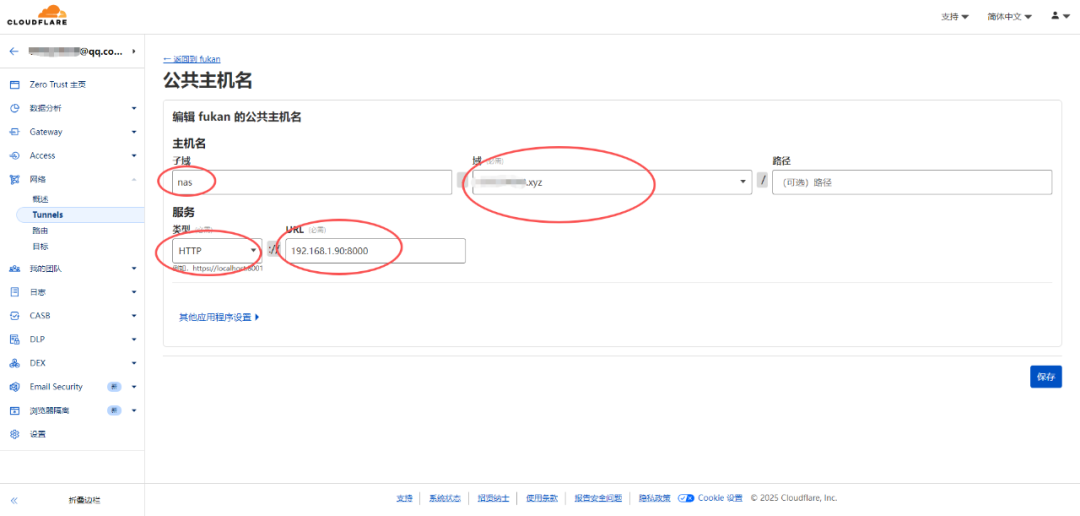The image size is (1080, 516).
Task: Click the URL field with 192.168.1.90:8000
Action: tap(375, 251)
